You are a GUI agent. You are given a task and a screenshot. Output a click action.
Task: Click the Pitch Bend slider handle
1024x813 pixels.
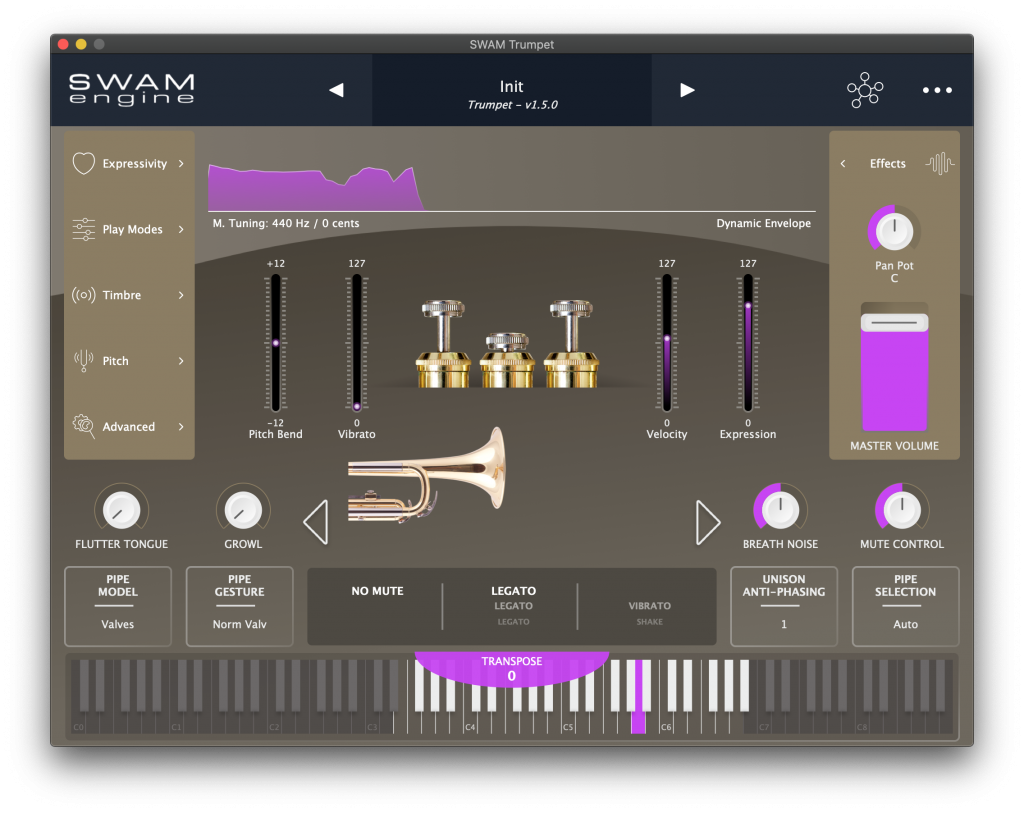tap(276, 343)
